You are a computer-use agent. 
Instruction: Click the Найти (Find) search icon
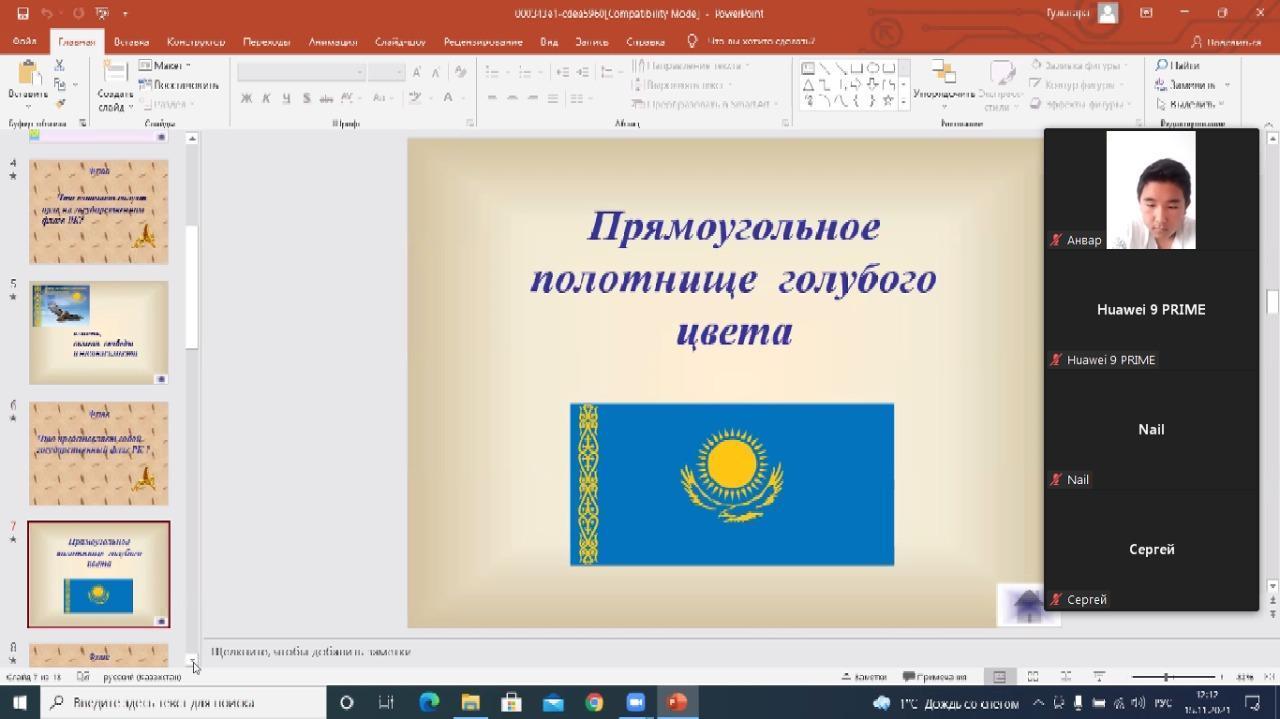coord(1177,66)
